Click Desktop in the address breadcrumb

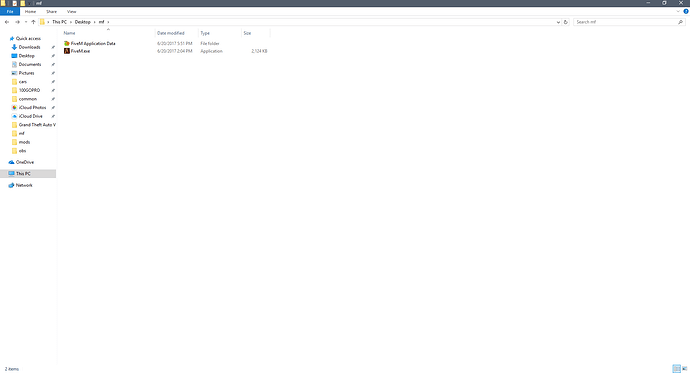coord(82,22)
